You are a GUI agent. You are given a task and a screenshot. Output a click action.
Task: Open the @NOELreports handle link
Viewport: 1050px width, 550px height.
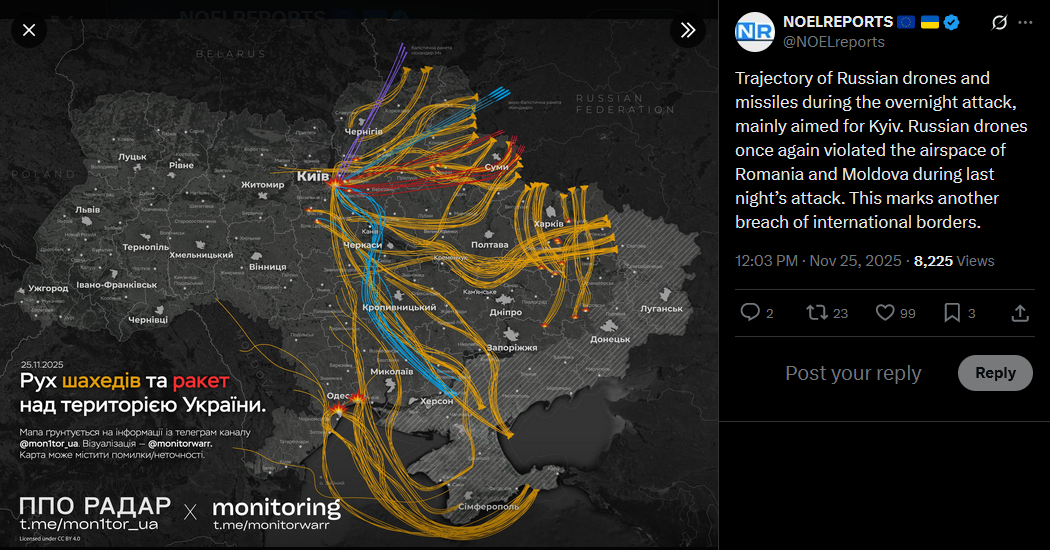click(834, 42)
